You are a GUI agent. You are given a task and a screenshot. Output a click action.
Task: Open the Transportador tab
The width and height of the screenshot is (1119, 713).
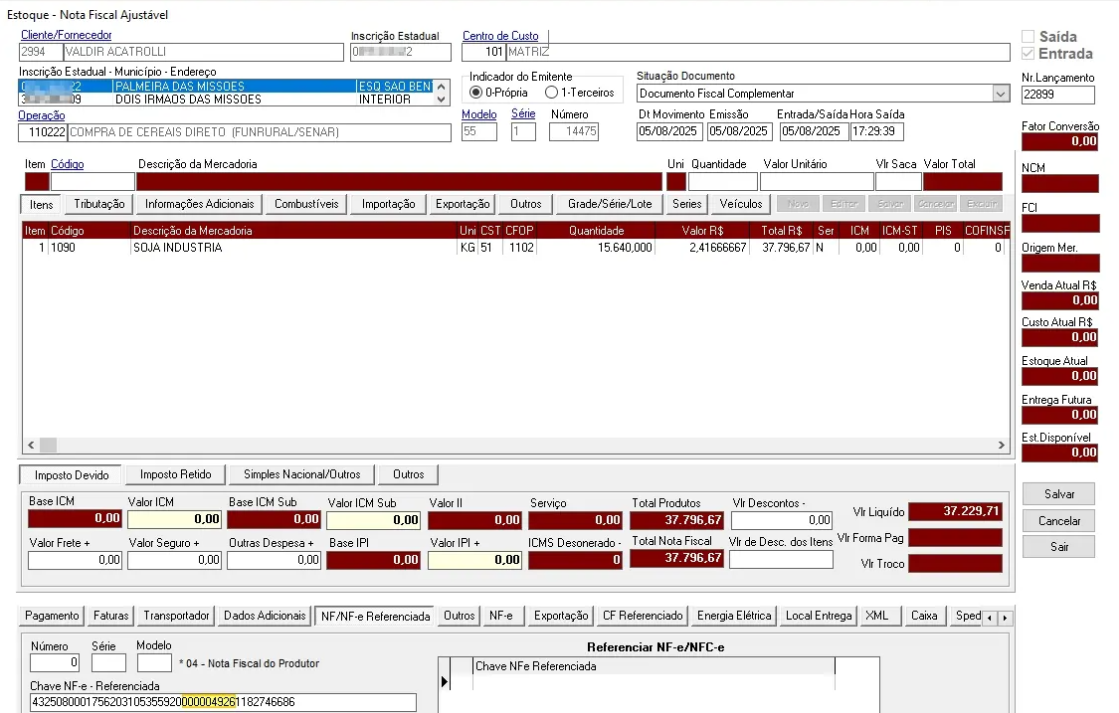point(176,616)
